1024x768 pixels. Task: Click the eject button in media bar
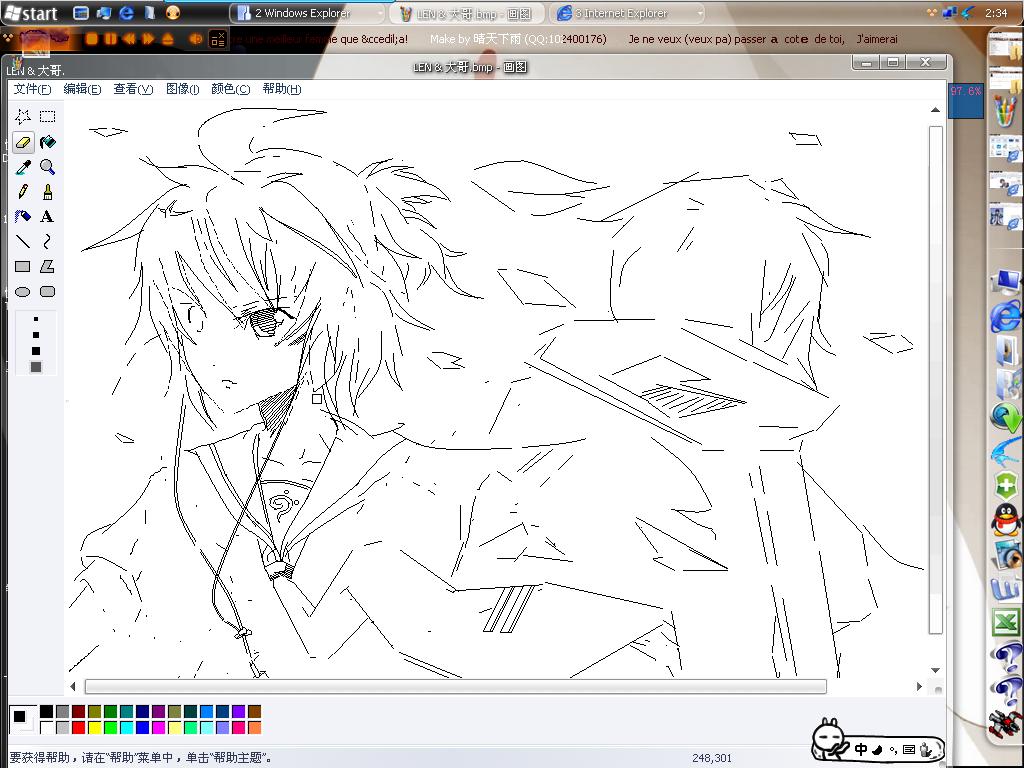click(x=168, y=39)
